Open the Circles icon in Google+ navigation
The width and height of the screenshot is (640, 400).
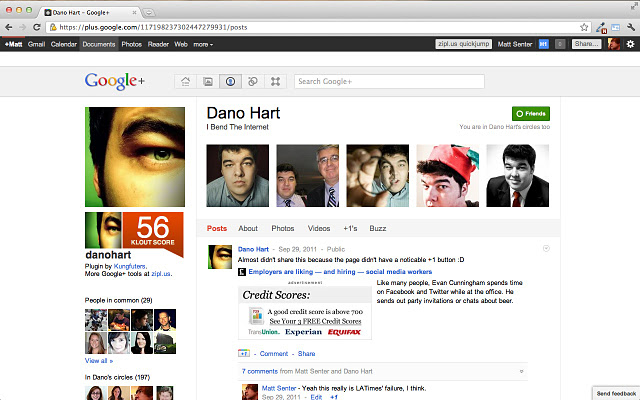pyautogui.click(x=253, y=81)
